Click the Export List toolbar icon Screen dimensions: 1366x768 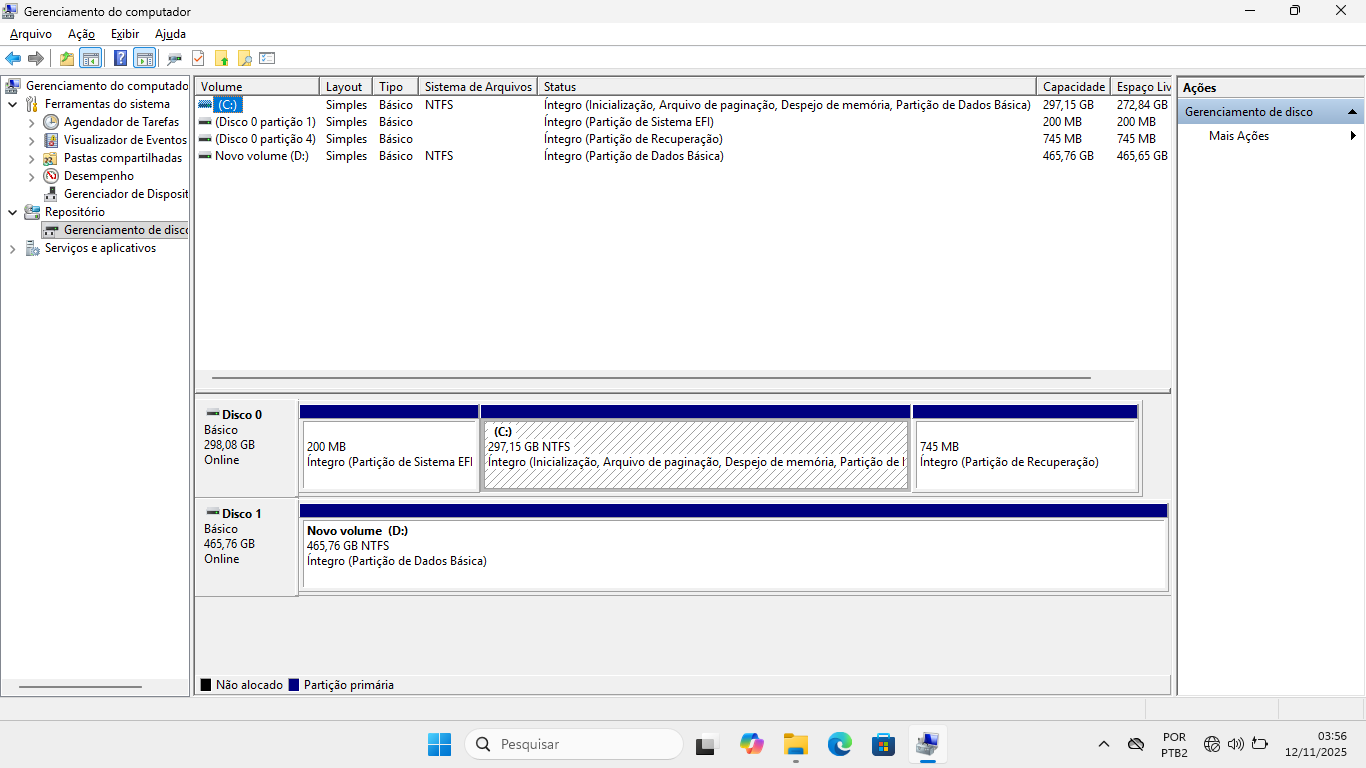pyautogui.click(x=267, y=58)
